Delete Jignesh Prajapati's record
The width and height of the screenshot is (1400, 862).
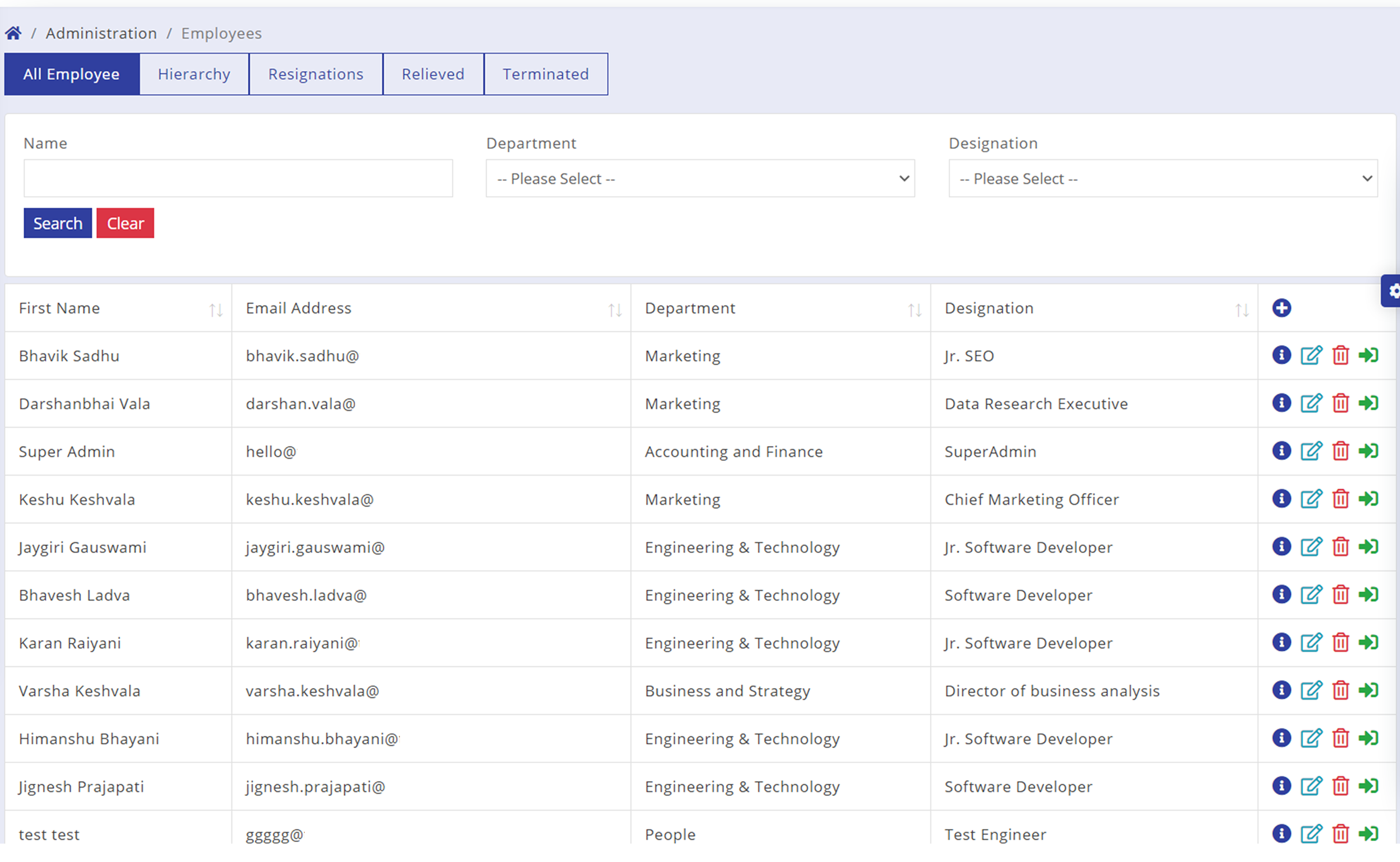pos(1340,786)
